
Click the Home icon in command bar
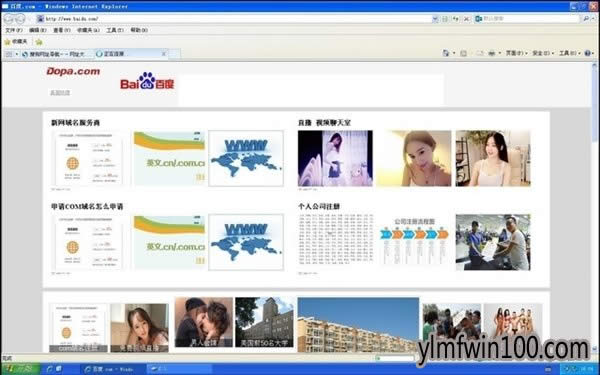click(446, 53)
